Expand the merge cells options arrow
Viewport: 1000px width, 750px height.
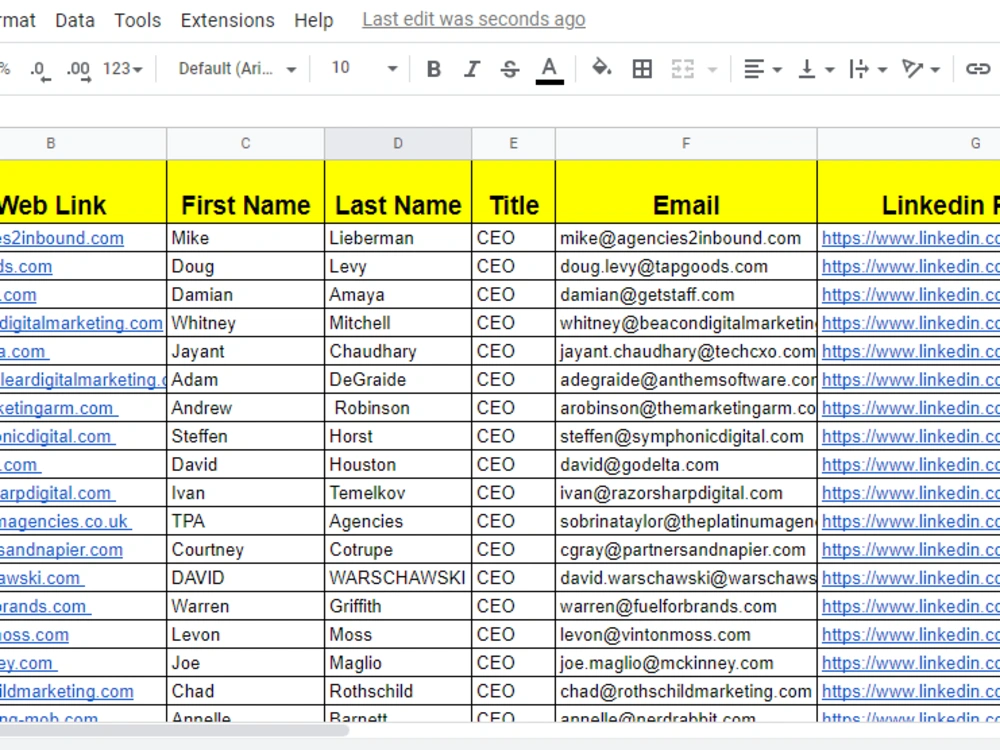click(712, 69)
